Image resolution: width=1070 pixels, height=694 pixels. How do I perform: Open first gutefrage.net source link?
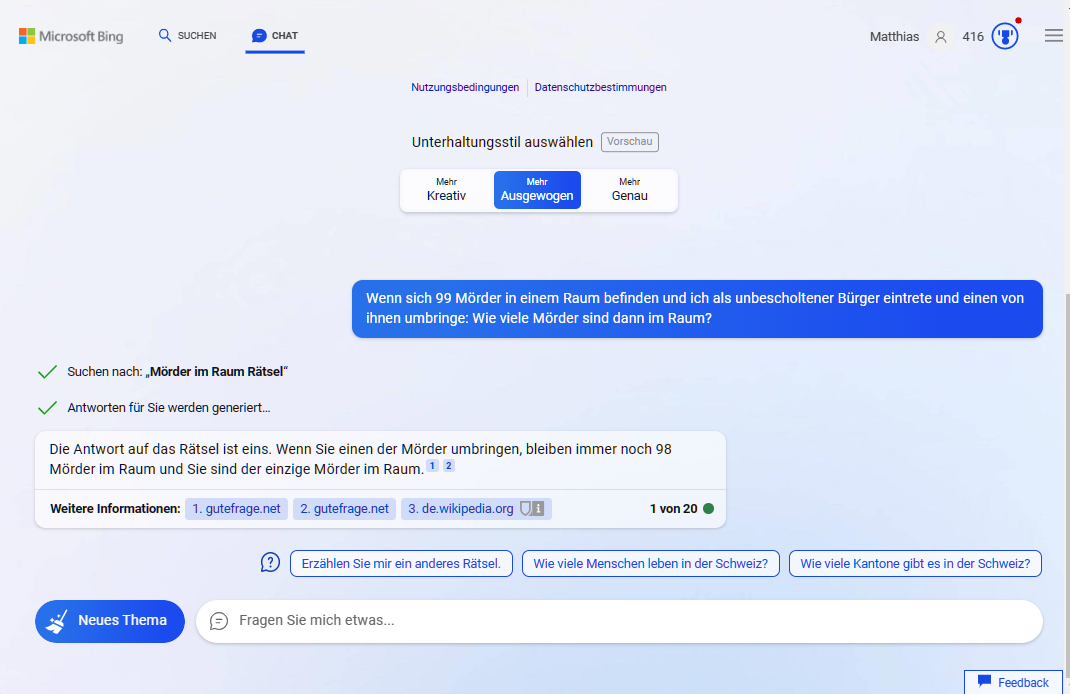tap(236, 509)
